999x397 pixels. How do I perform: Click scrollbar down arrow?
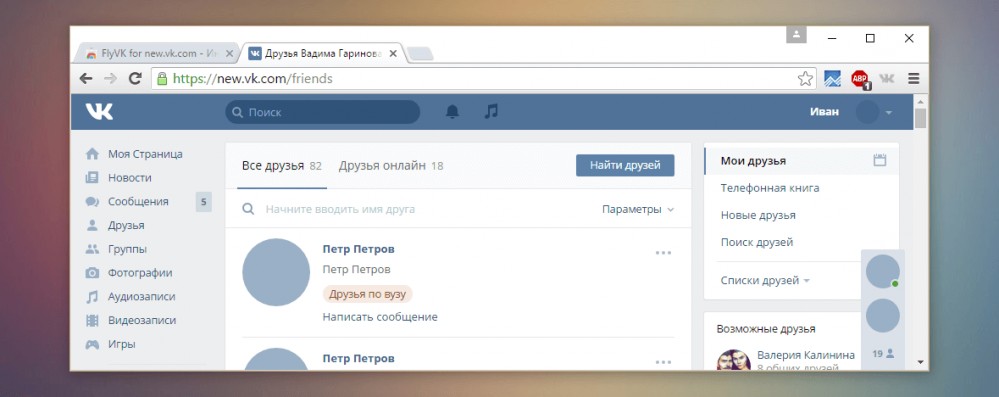coord(920,362)
